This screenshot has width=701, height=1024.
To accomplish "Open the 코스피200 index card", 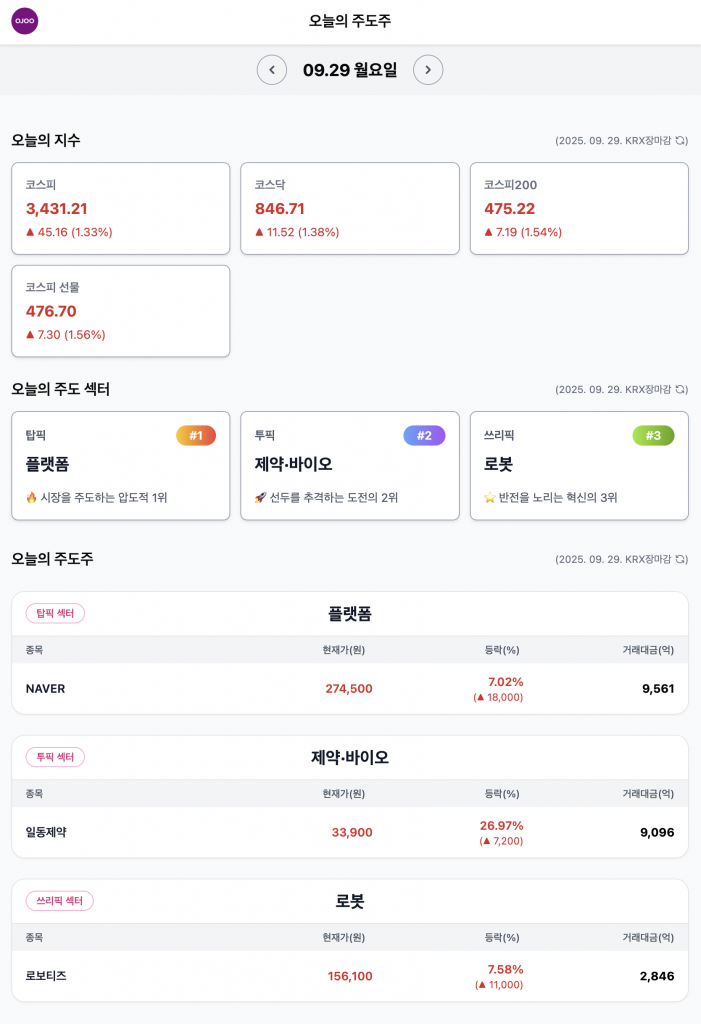I will tap(579, 208).
